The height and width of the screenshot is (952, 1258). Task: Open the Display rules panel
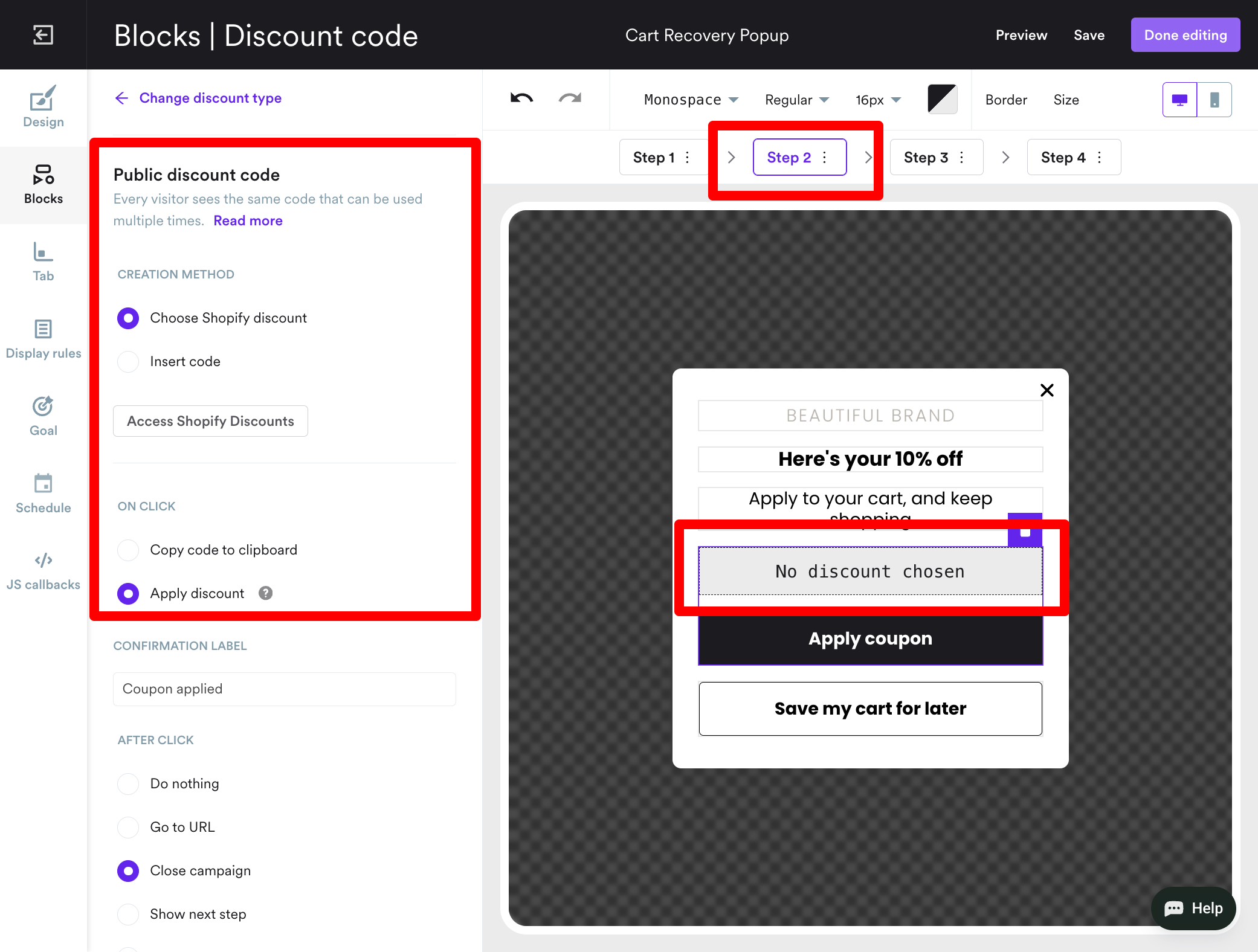(x=43, y=339)
